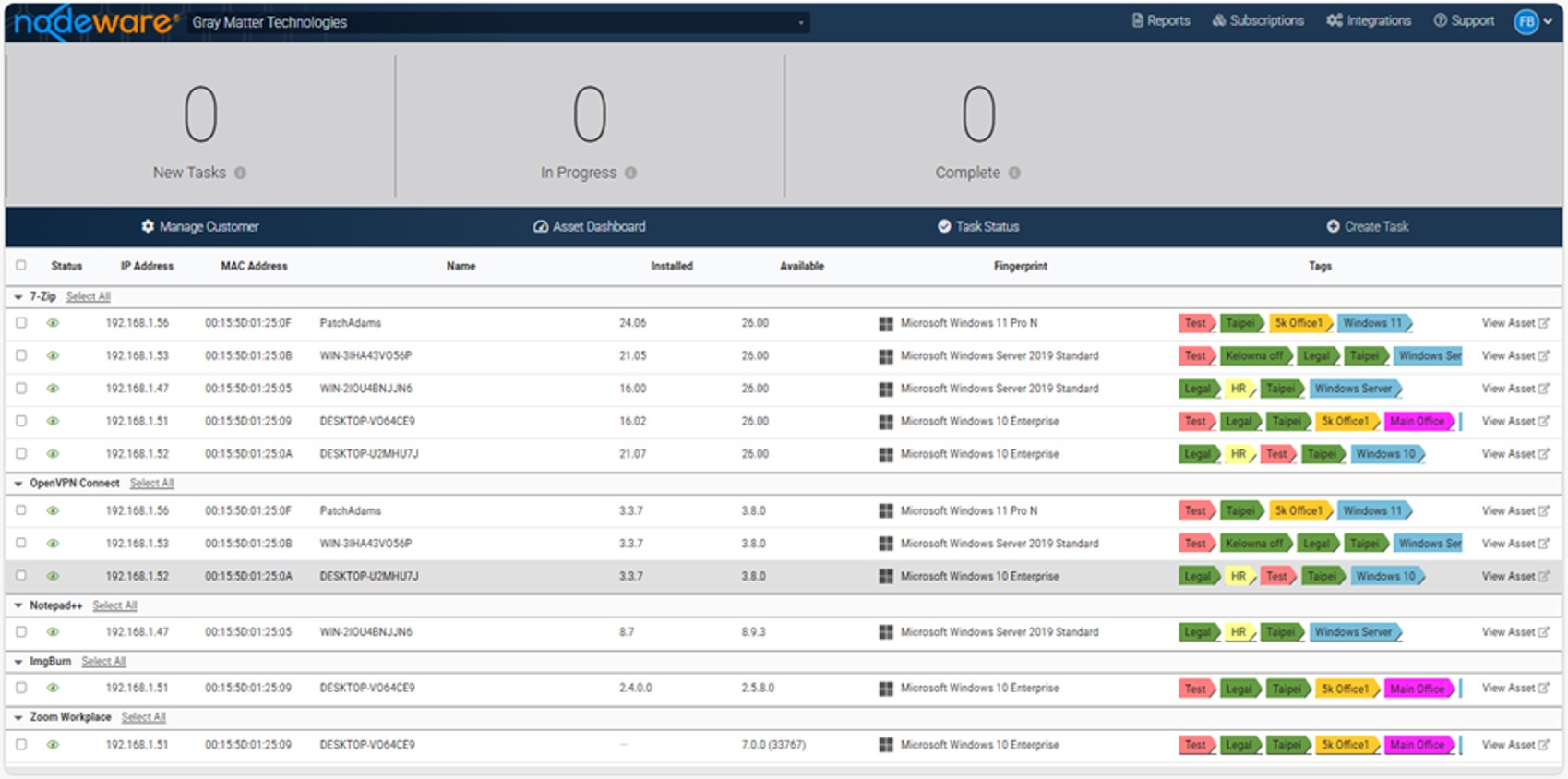
Task: Click the eye status icon in ImgBurn row
Action: (x=53, y=688)
